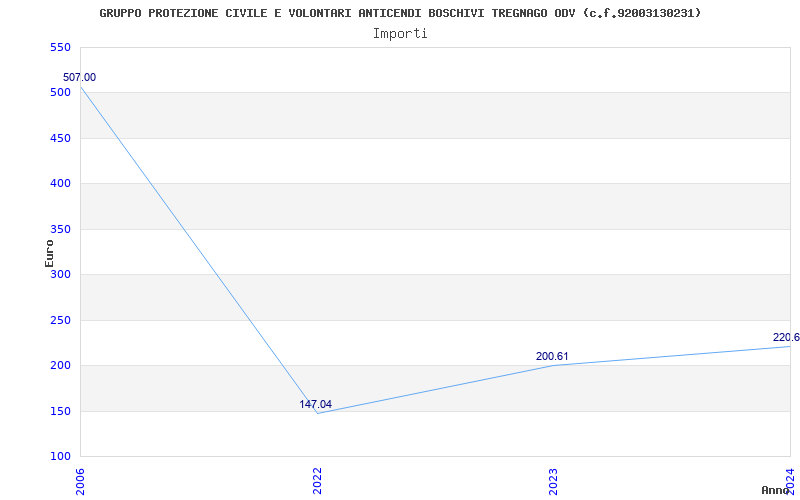800x500 pixels.
Task: Click the 2024 x-axis year label
Action: (790, 482)
